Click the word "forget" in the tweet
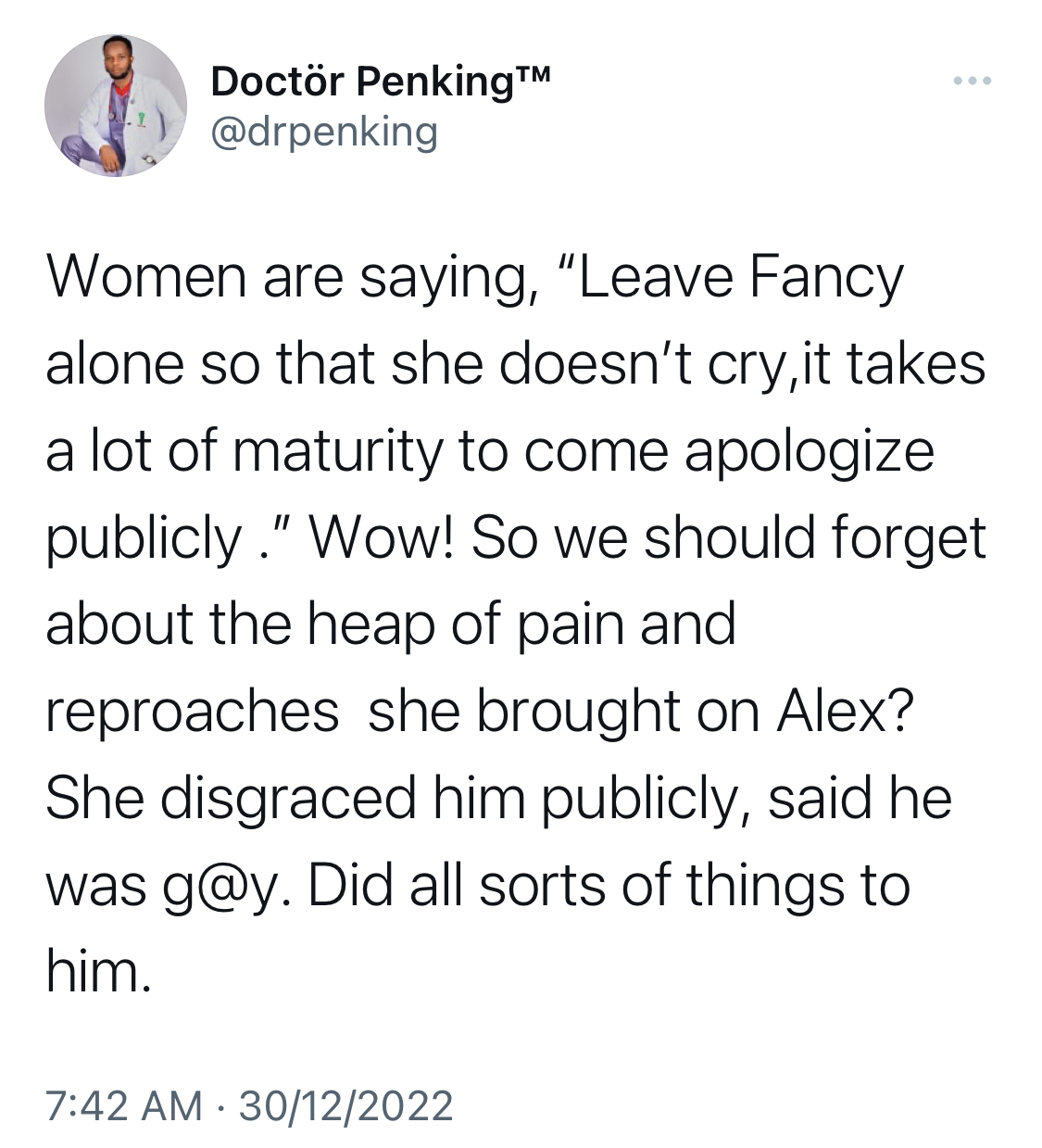 (908, 539)
